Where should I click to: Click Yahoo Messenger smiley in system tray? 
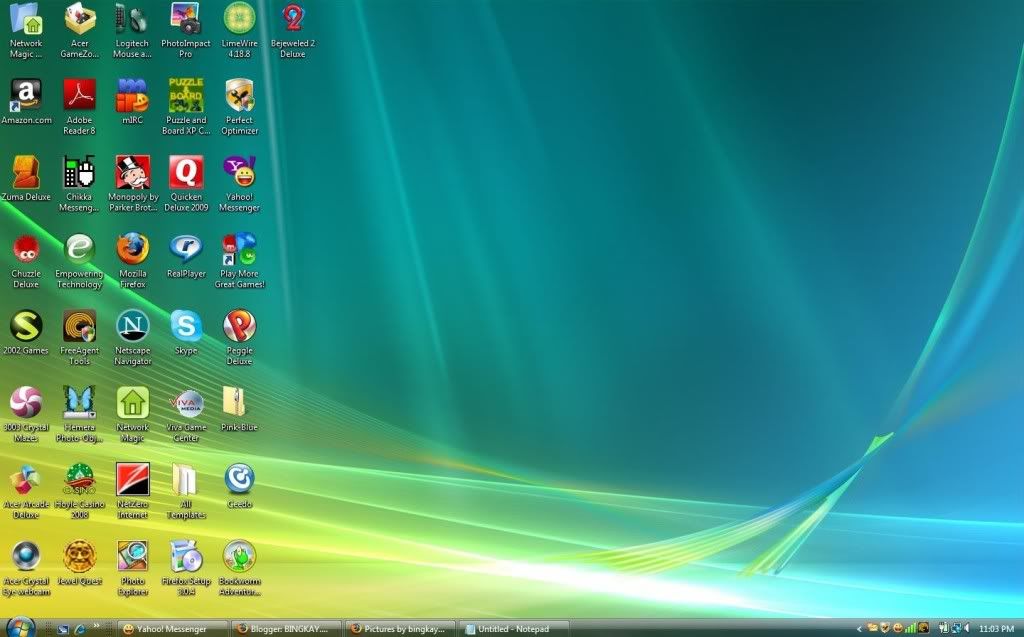click(x=897, y=629)
